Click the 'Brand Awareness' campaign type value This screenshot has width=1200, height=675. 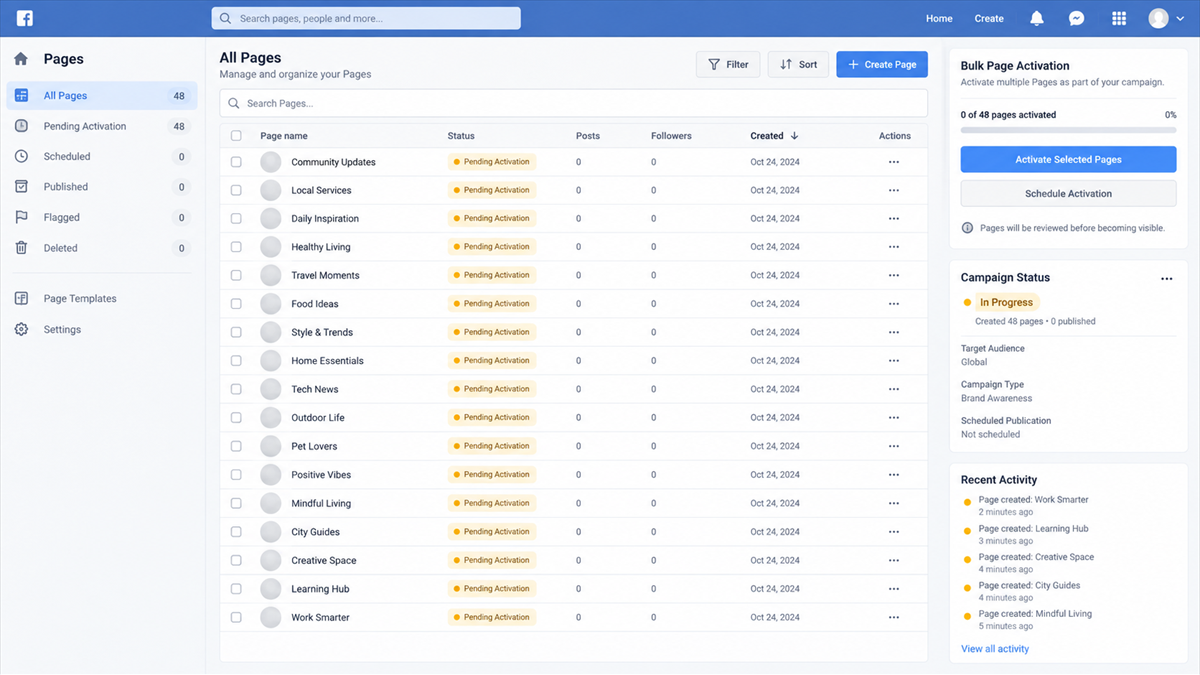click(996, 399)
